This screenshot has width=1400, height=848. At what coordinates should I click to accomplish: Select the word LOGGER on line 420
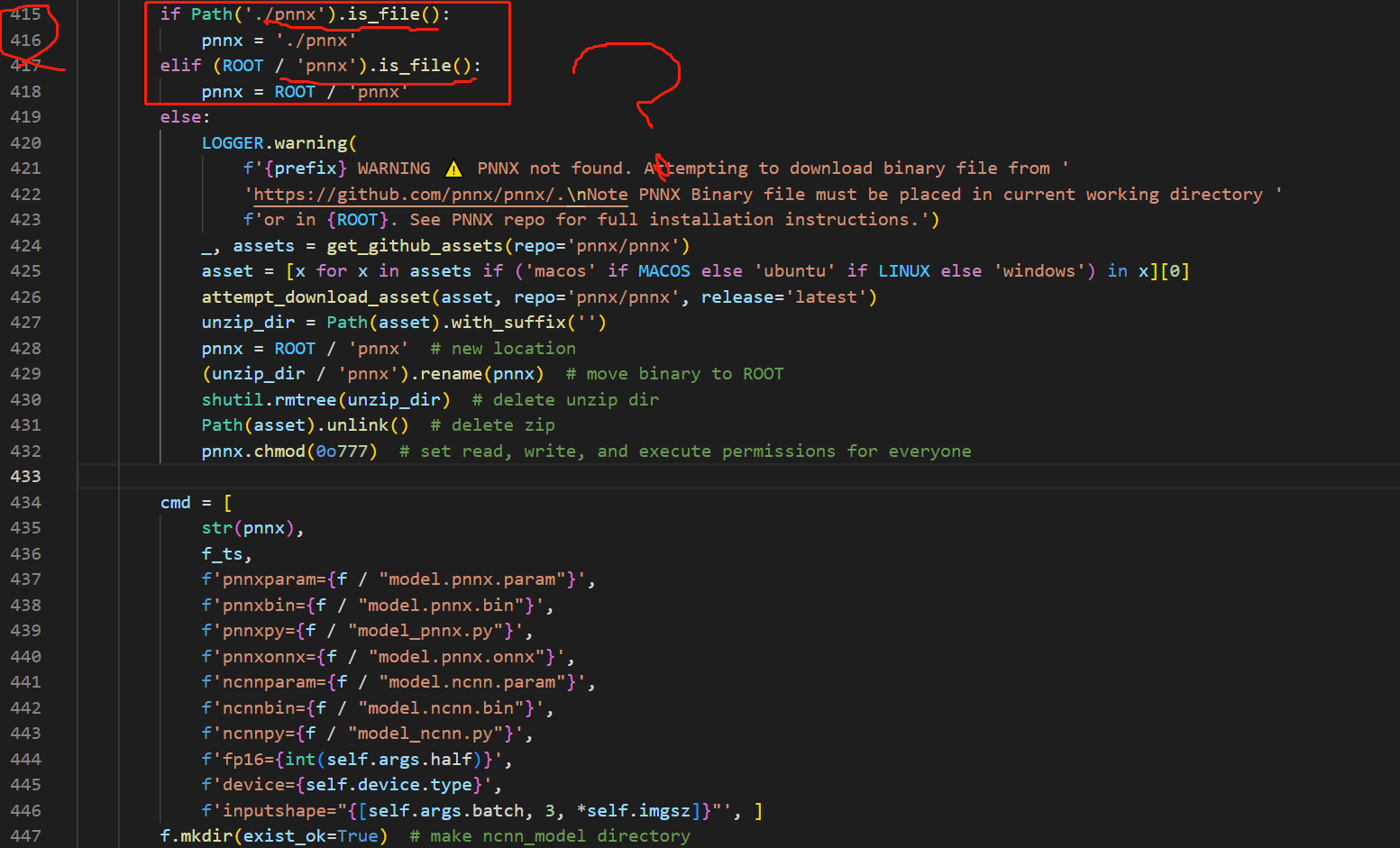pyautogui.click(x=233, y=142)
